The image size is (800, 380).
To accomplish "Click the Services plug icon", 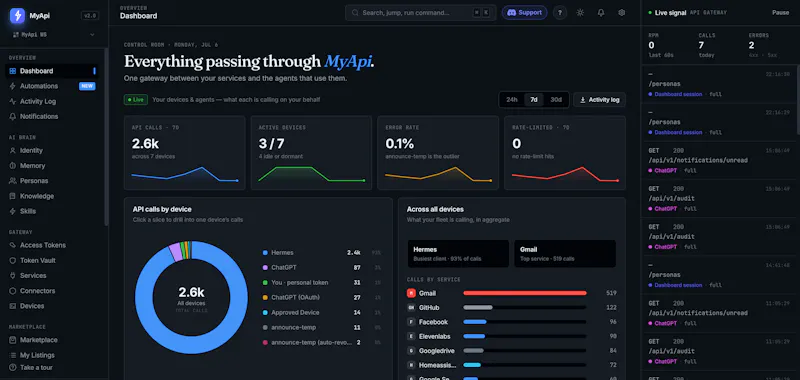I will (x=13, y=275).
